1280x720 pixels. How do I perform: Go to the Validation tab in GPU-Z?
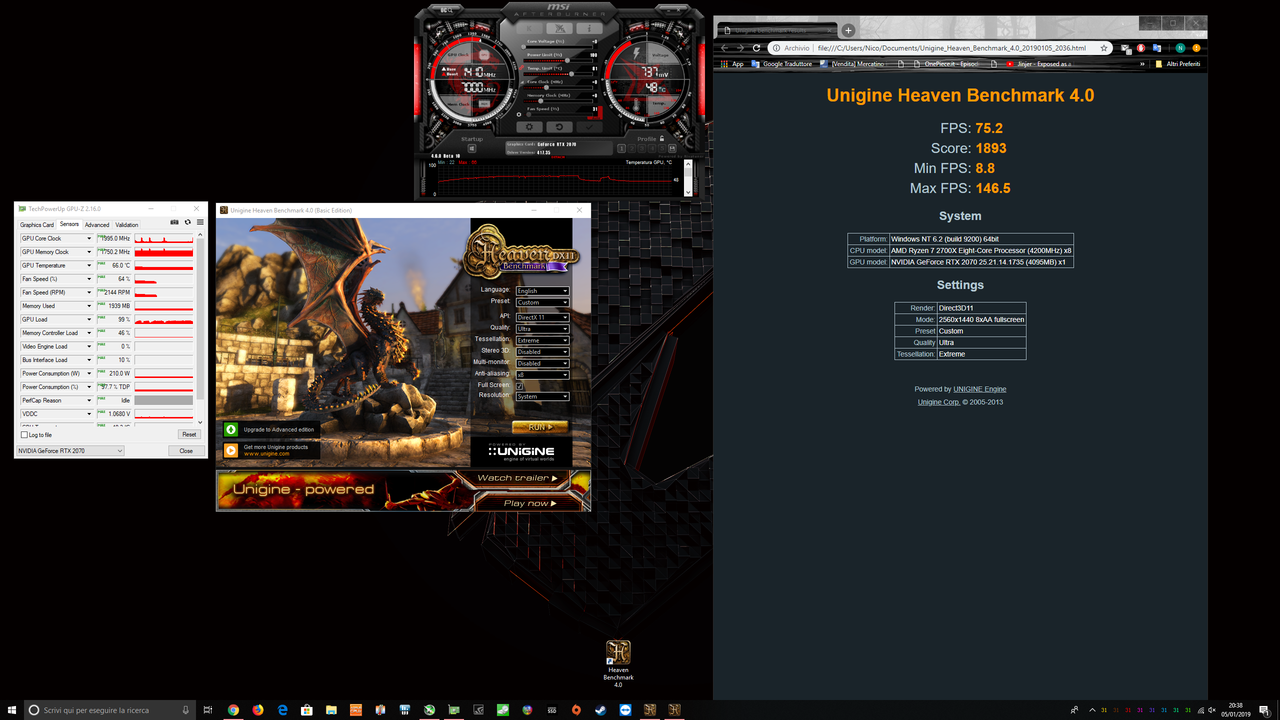point(127,225)
